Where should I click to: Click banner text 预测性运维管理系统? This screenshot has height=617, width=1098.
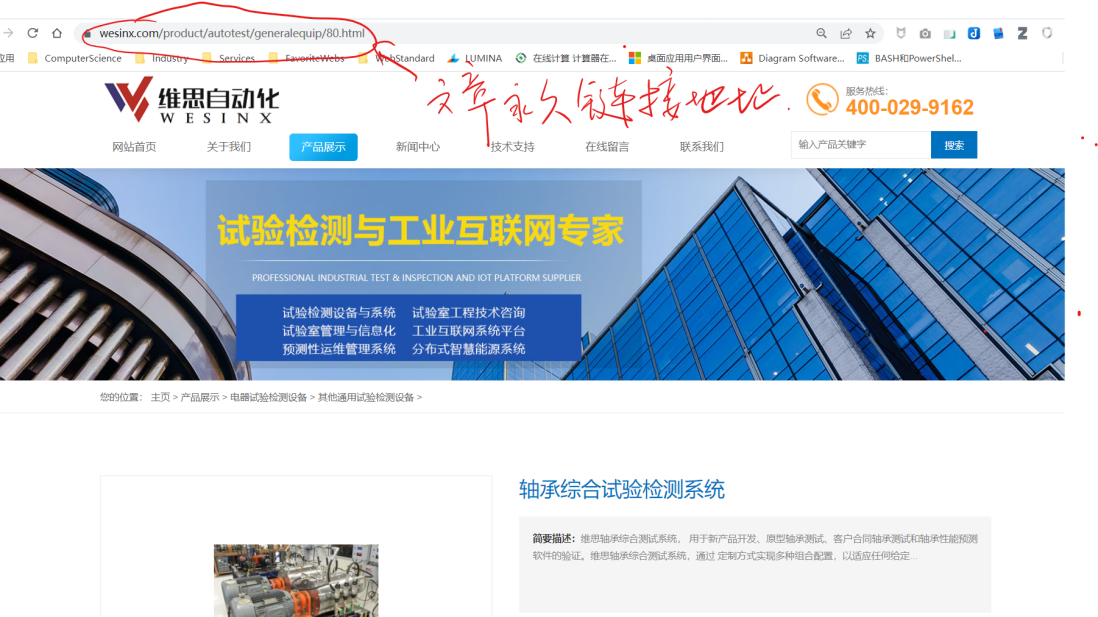[339, 349]
